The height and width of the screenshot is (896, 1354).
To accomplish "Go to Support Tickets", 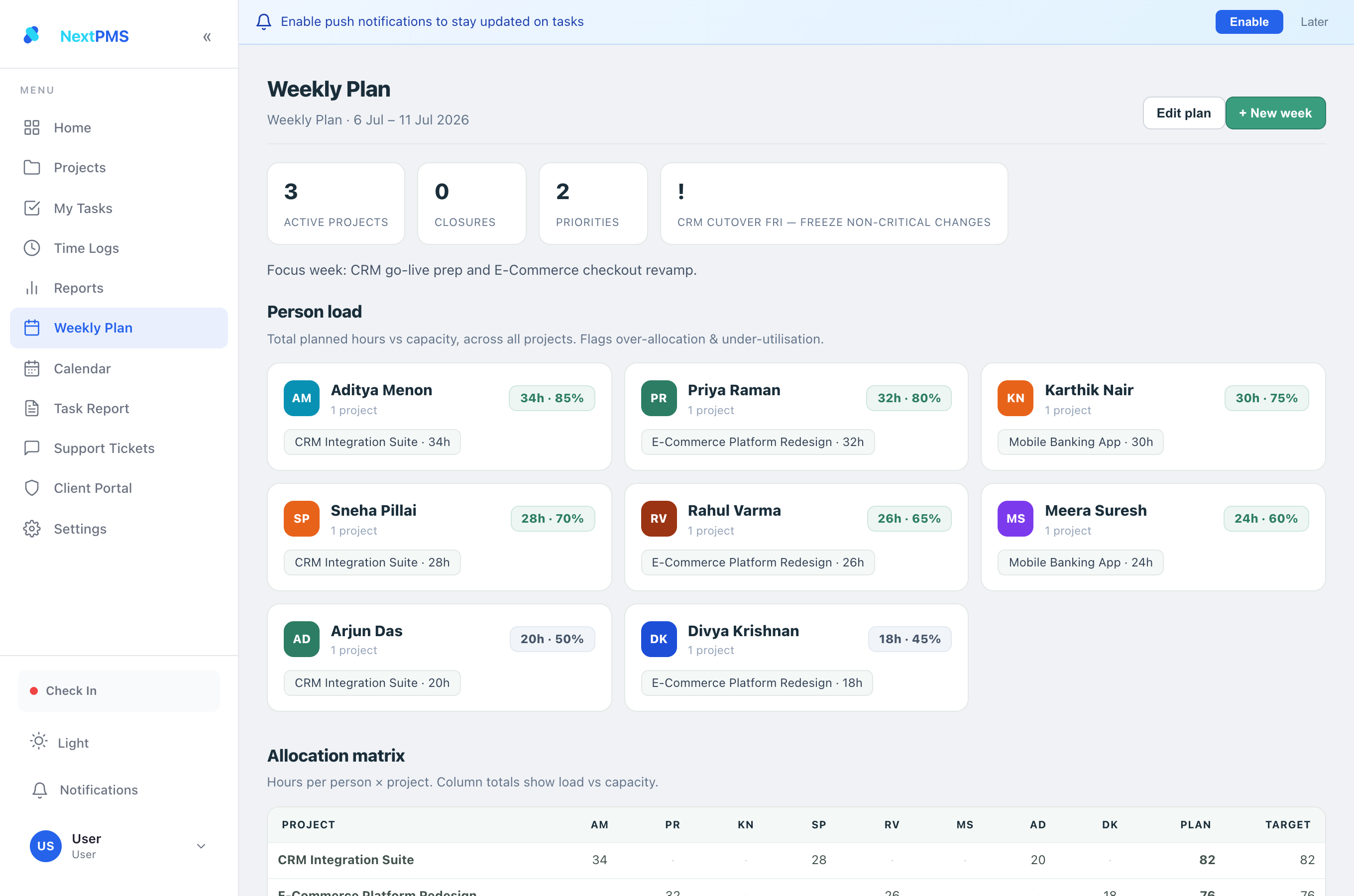I will (x=119, y=448).
